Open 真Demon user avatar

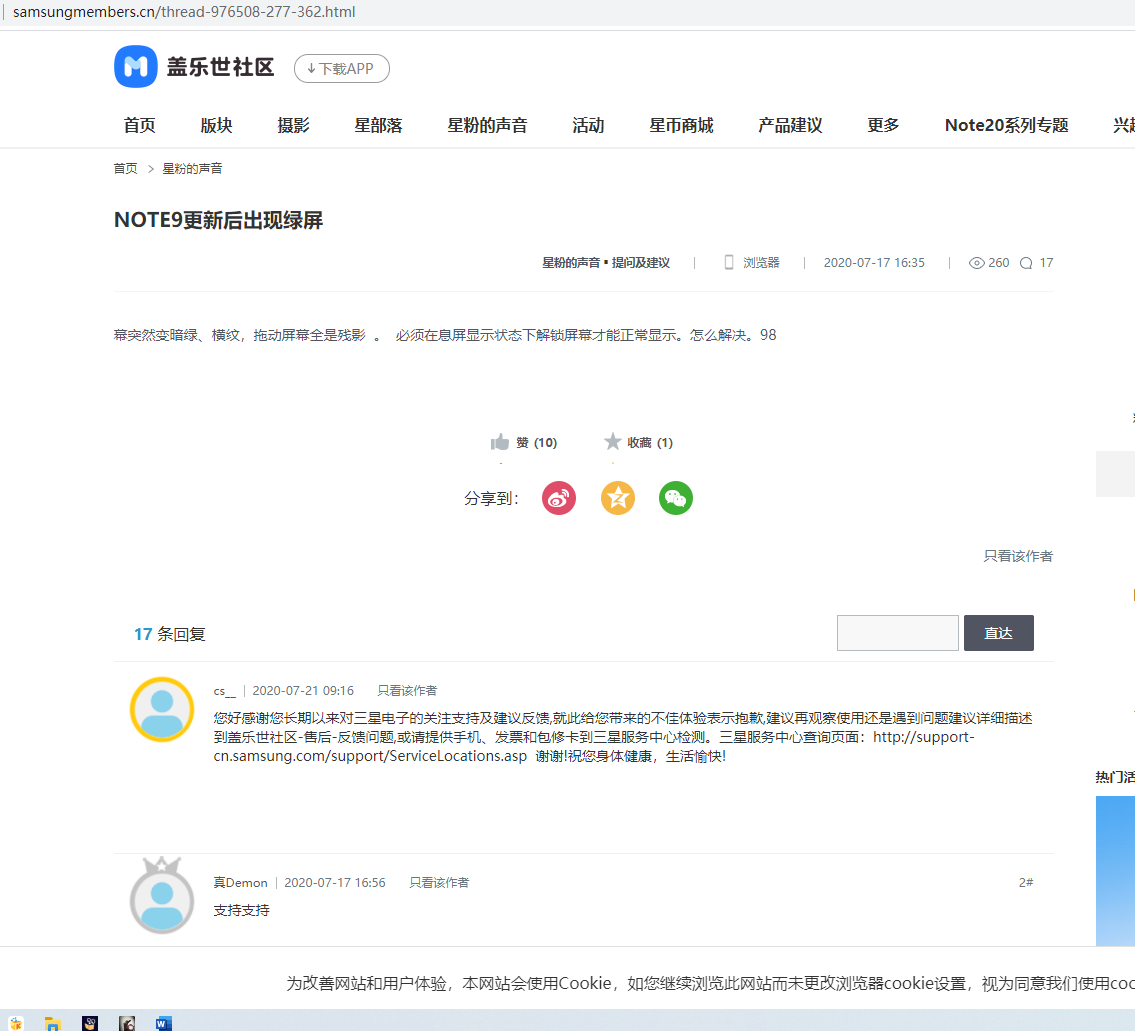point(161,896)
